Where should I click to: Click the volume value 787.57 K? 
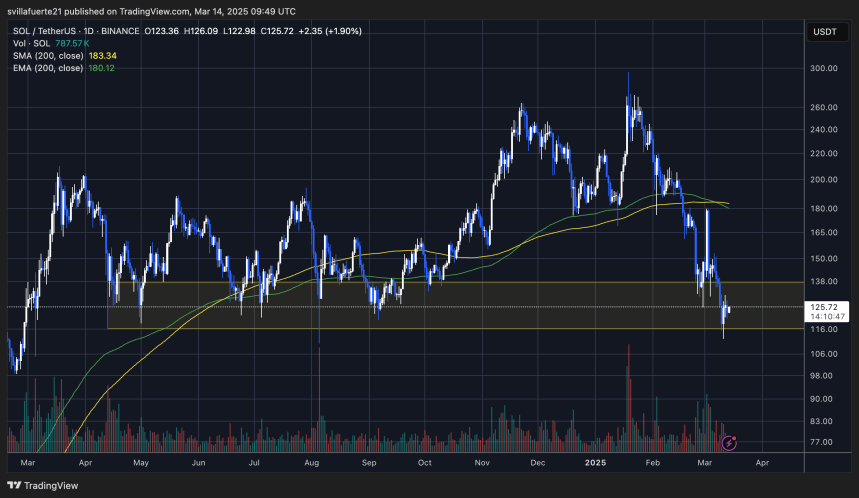click(72, 44)
